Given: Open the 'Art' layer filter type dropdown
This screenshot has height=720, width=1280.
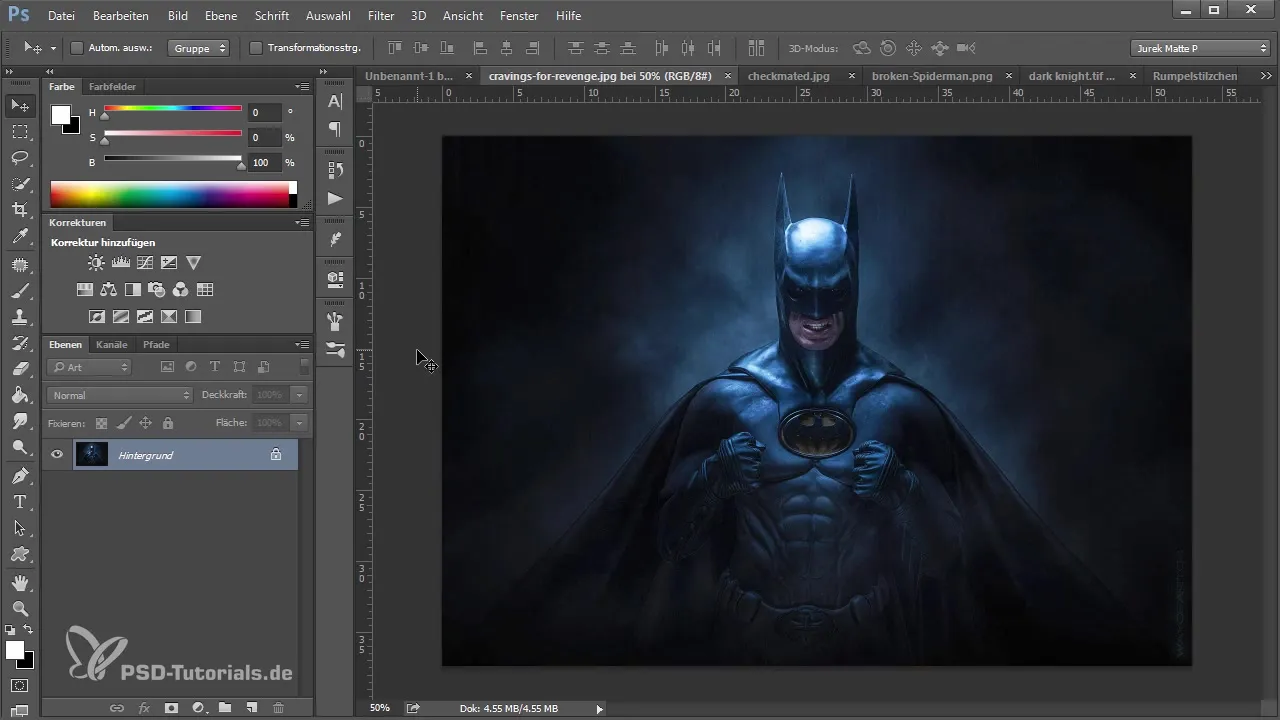Looking at the screenshot, I should pos(90,367).
